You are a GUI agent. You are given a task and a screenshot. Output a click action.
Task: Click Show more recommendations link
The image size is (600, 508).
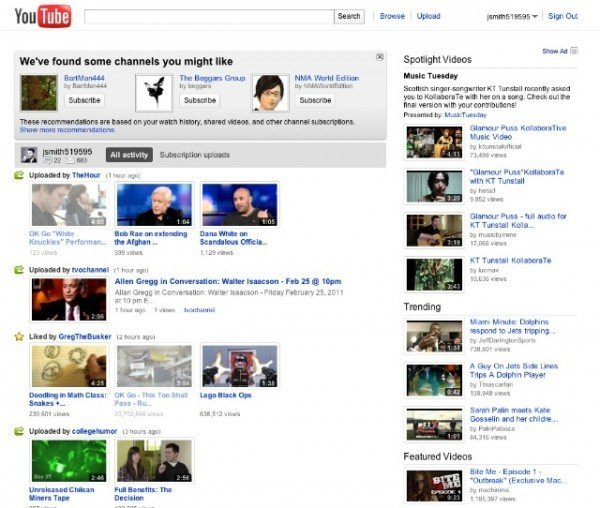click(x=67, y=130)
